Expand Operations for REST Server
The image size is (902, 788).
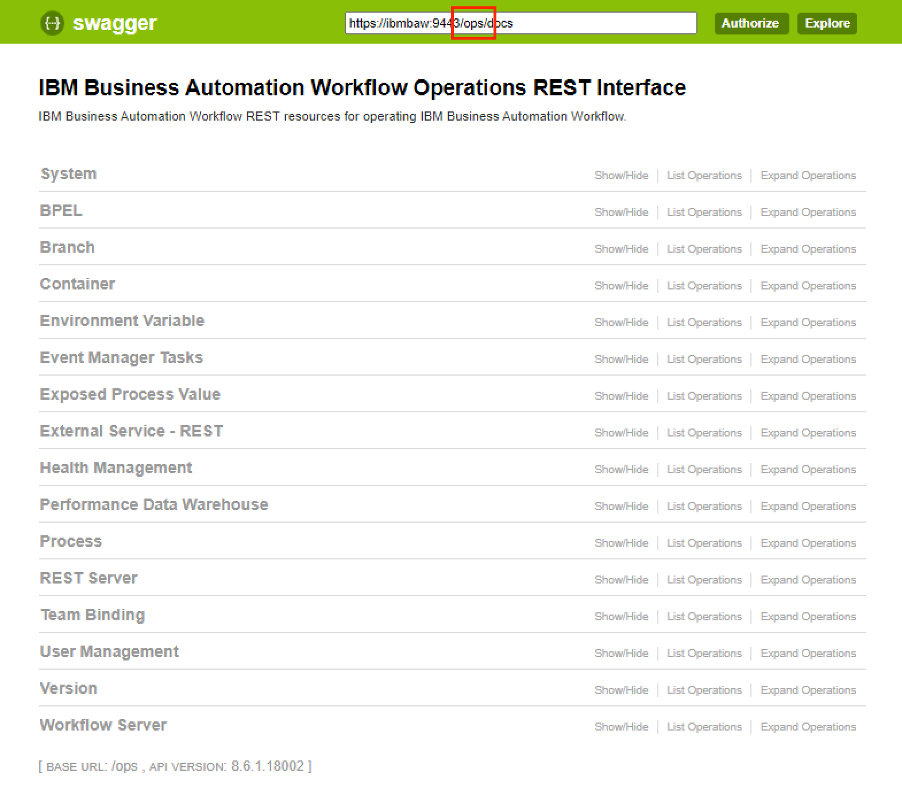tap(808, 580)
